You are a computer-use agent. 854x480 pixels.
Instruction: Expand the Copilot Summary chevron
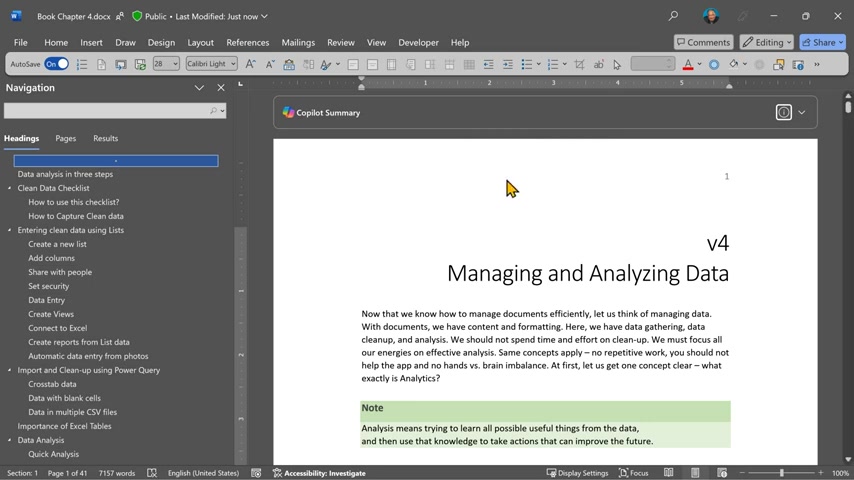click(x=802, y=112)
